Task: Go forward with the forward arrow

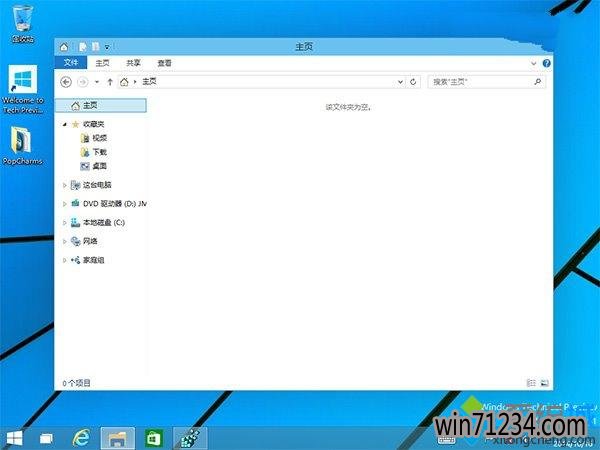Action: pos(83,82)
